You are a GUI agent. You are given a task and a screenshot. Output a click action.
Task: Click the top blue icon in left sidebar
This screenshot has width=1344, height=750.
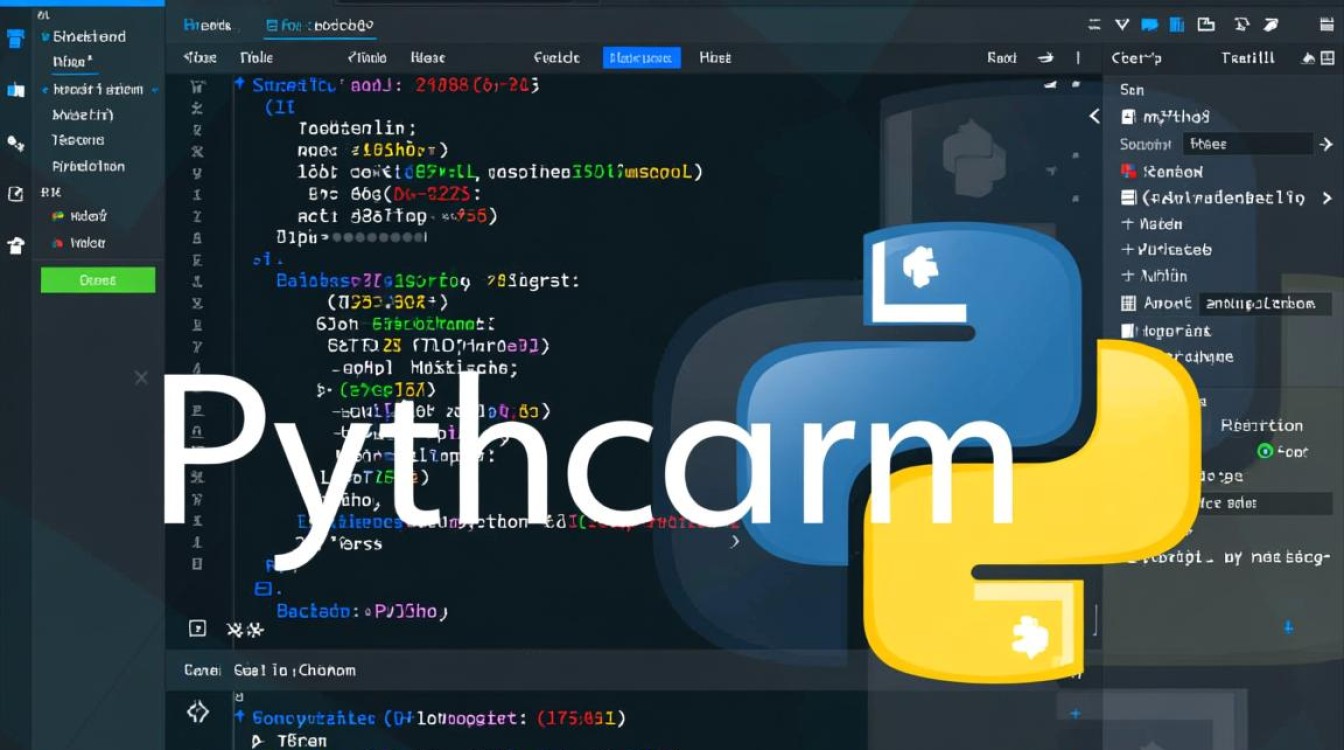(x=15, y=39)
